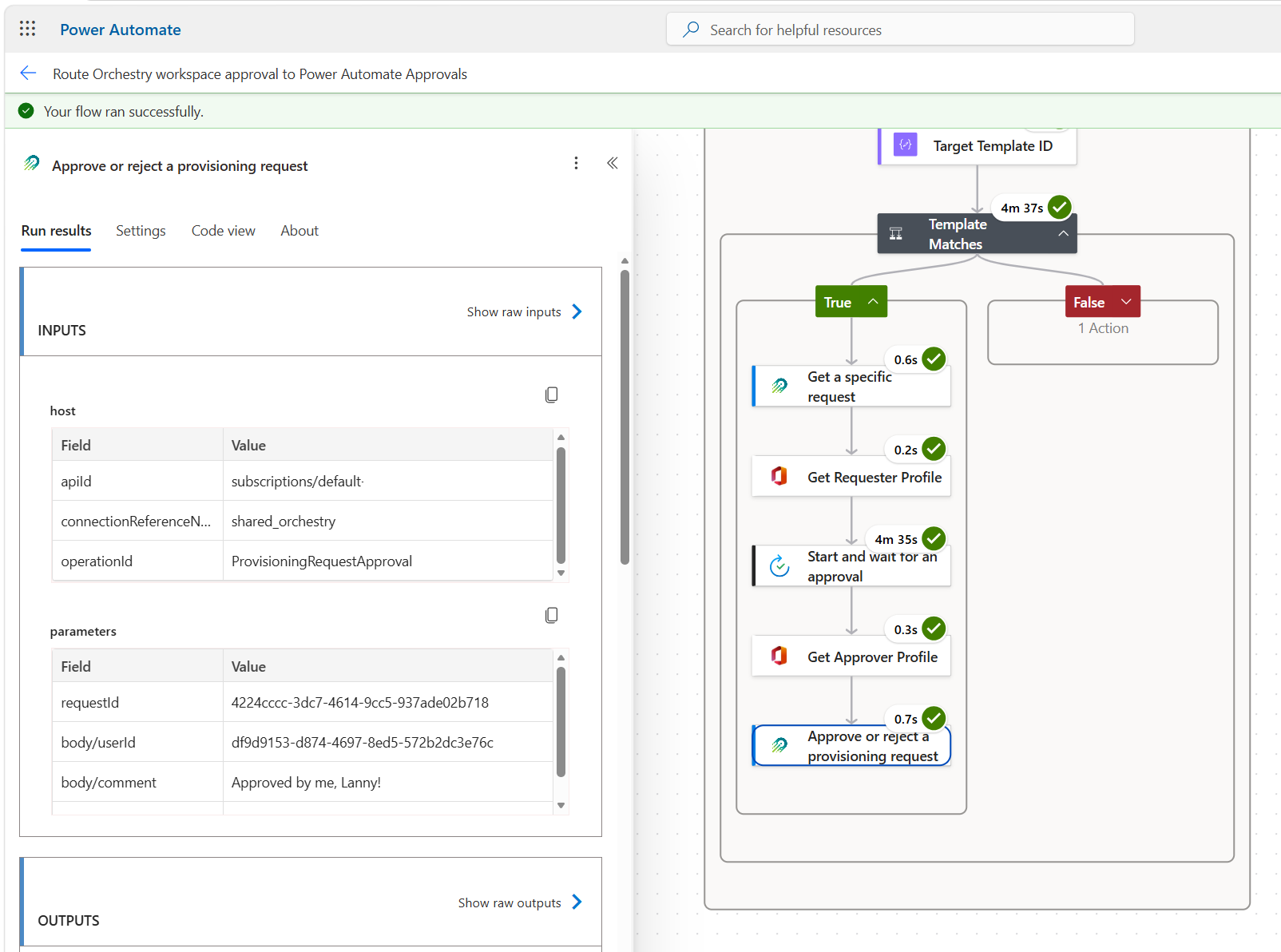1281x952 pixels.
Task: Copy the parameters with clipboard icon
Action: [551, 615]
